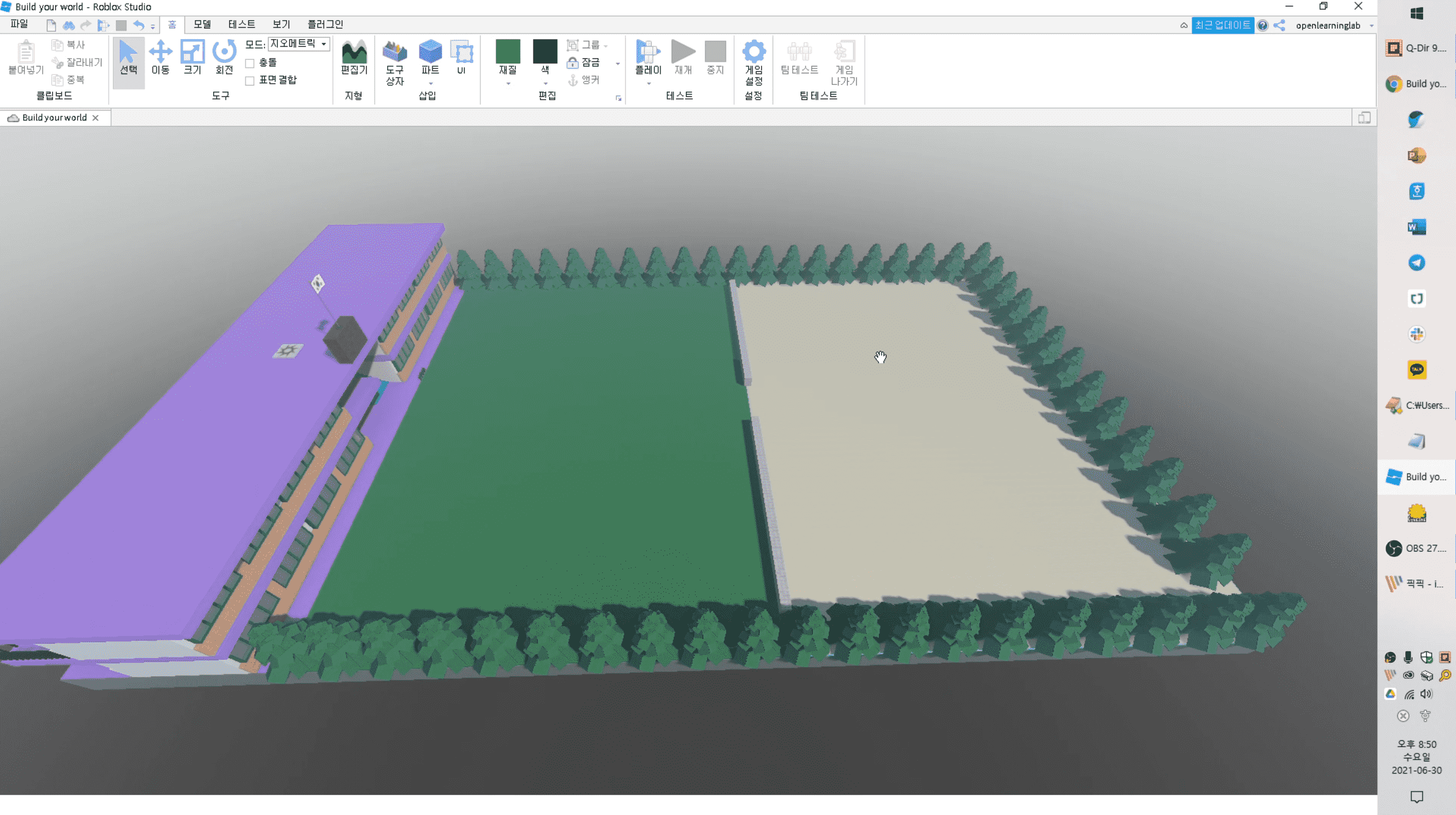Image resolution: width=1456 pixels, height=815 pixels.
Task: Toggle the Lock (잠금) tool
Action: [583, 62]
